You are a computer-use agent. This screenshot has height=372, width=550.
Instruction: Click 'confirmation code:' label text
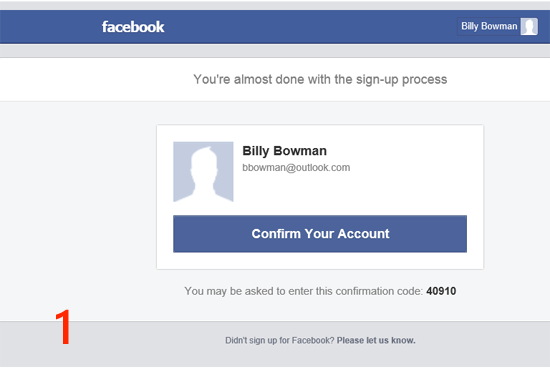[379, 291]
